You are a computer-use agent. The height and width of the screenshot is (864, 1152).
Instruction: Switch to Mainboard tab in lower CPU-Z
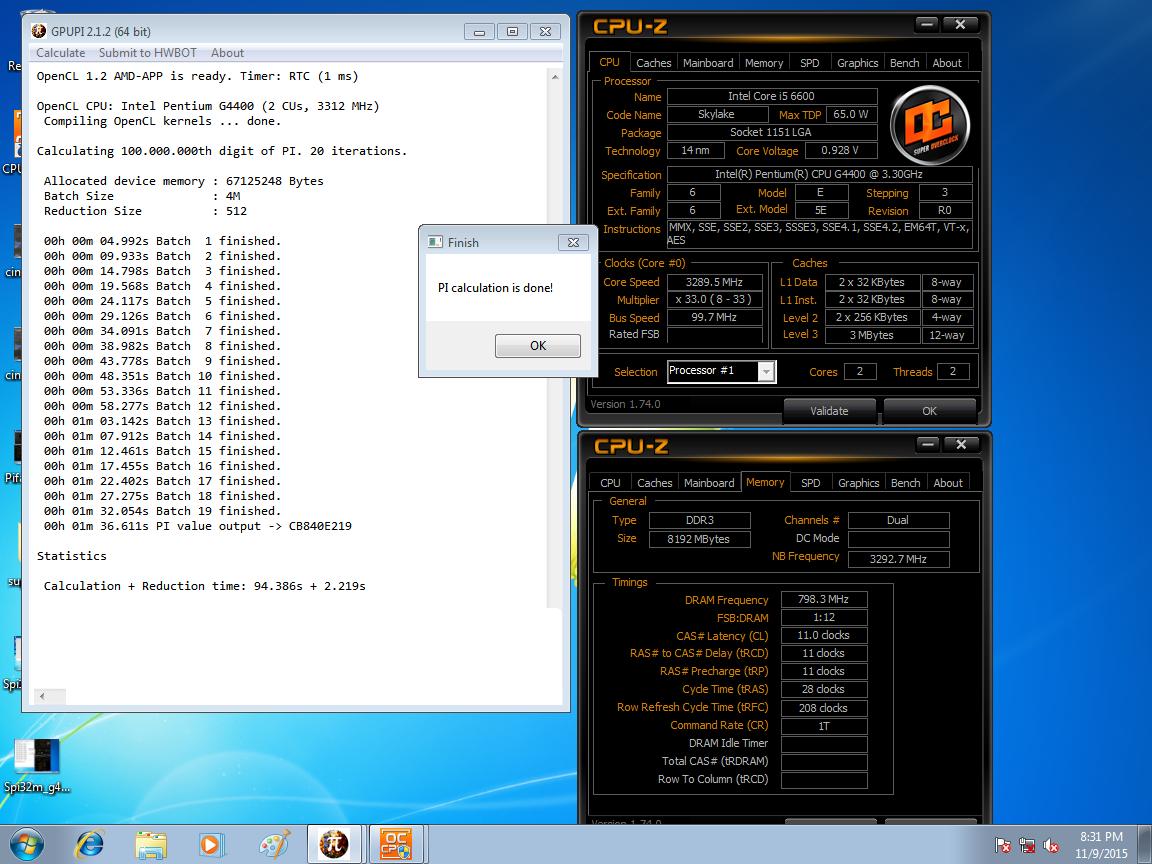[708, 483]
